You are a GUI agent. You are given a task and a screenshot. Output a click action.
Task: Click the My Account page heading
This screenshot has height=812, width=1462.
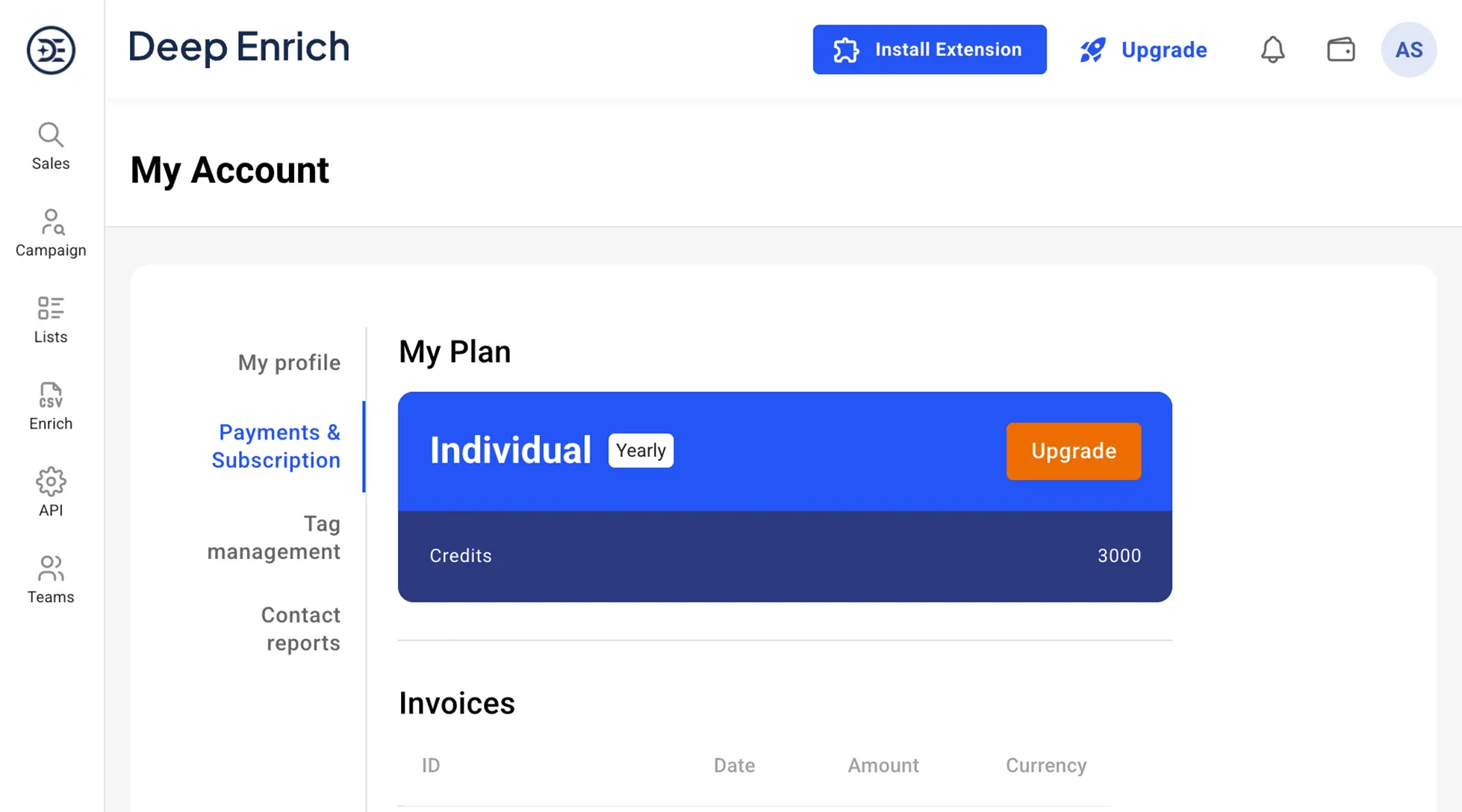[229, 170]
